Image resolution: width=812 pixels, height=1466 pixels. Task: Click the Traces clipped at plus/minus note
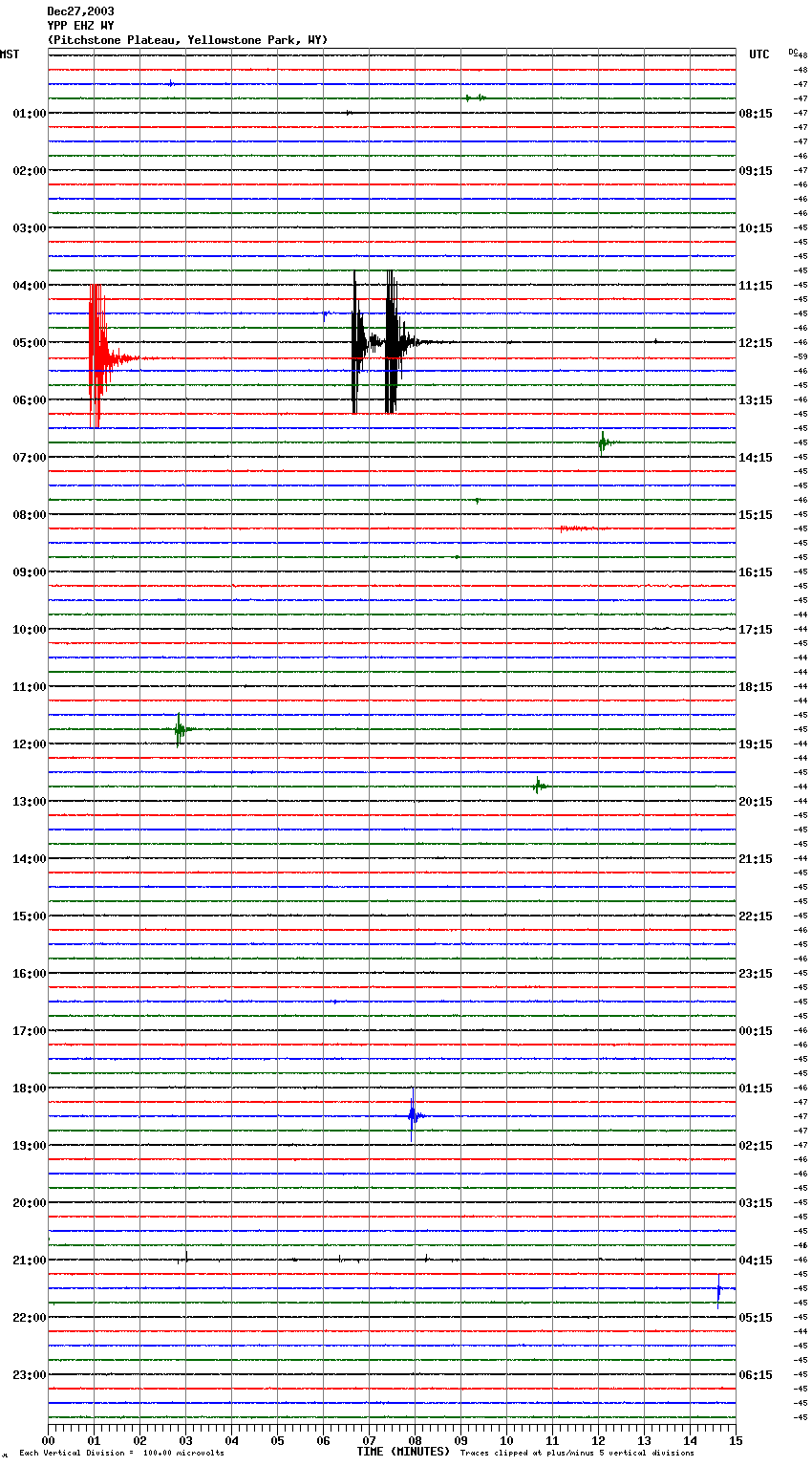(x=577, y=1454)
